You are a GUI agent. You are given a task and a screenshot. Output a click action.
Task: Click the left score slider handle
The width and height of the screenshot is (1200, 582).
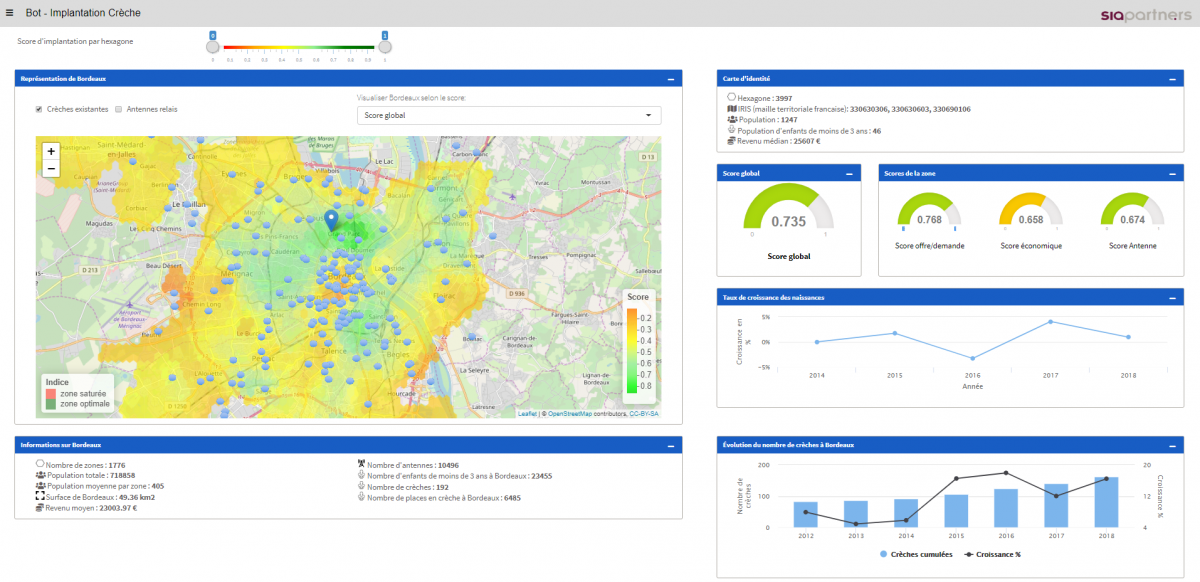212,46
